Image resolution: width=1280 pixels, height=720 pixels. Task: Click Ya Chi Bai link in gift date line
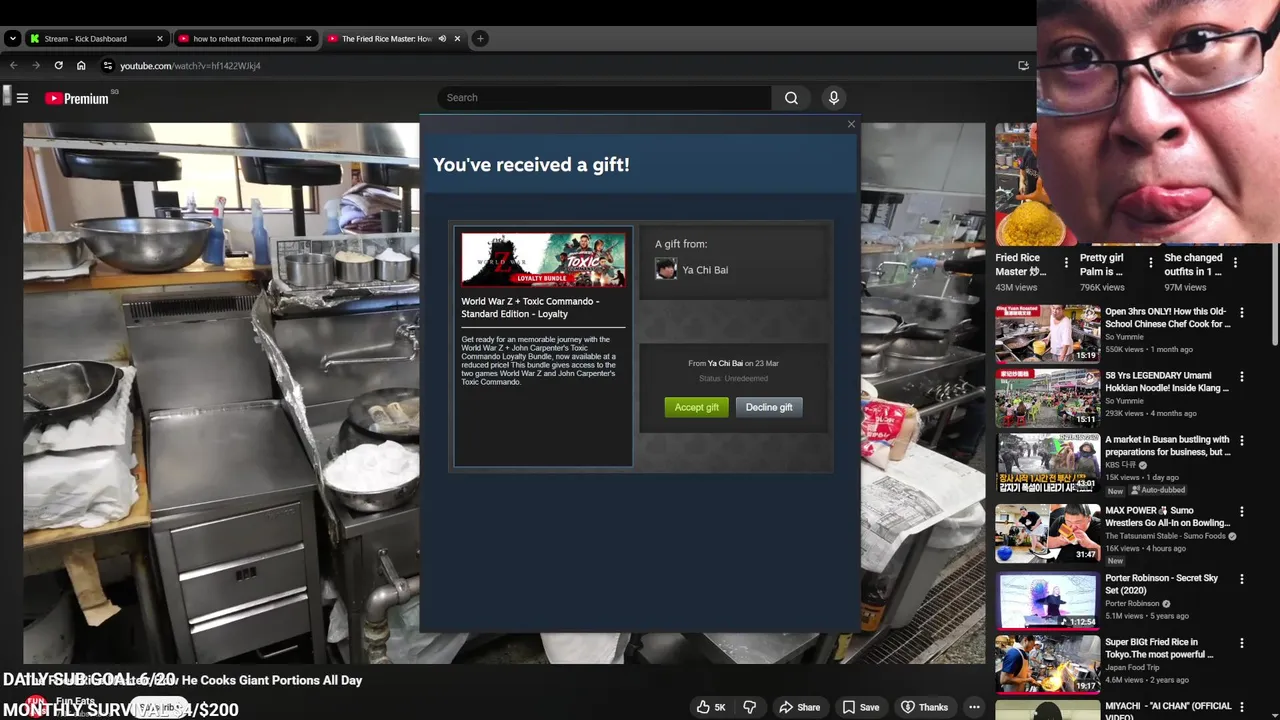pos(725,363)
